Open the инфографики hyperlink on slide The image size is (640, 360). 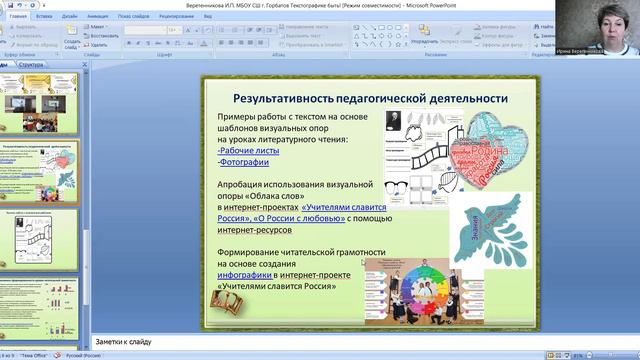(x=244, y=275)
